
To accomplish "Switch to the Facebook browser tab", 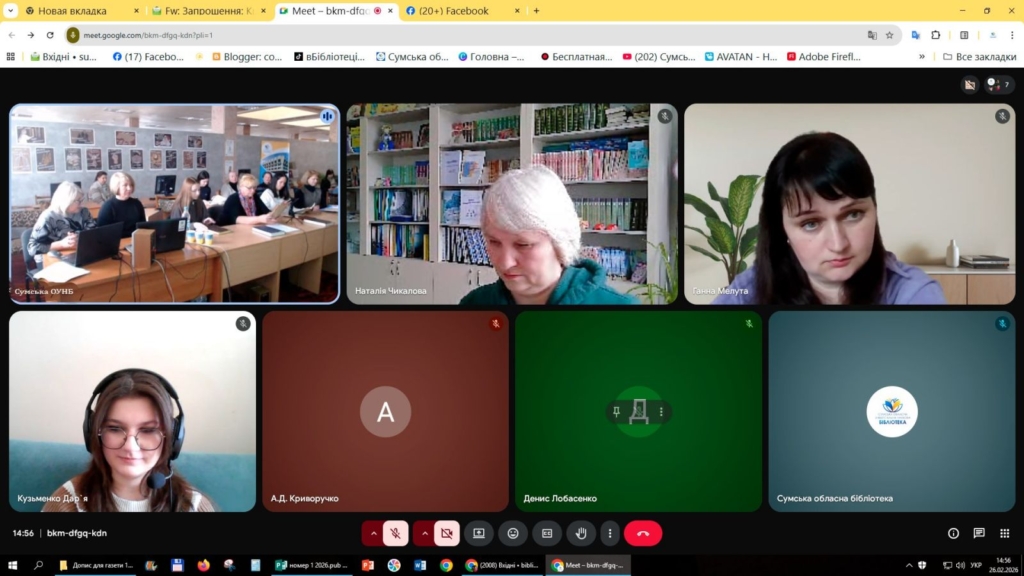I will (x=455, y=11).
